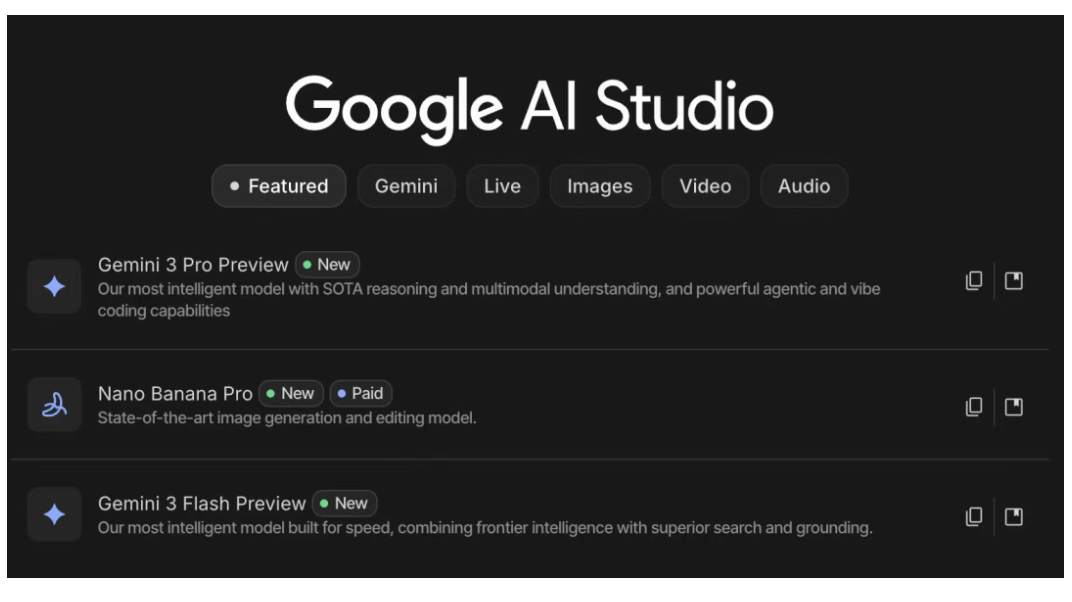The height and width of the screenshot is (602, 1072).
Task: Open the Gemini 3 Pro Preview model title
Action: click(192, 265)
